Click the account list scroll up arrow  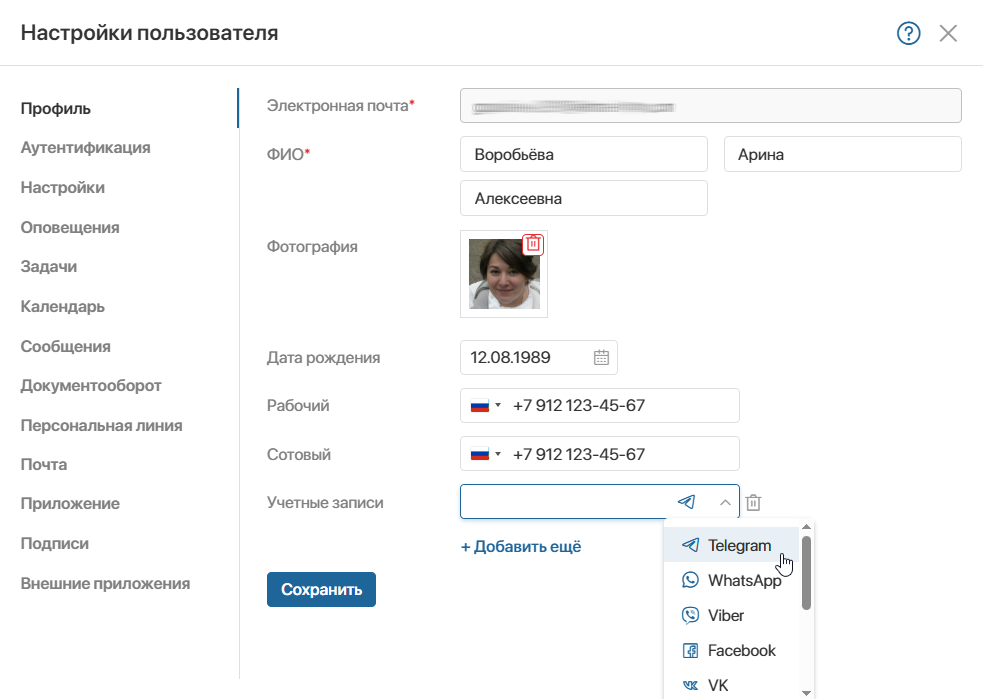click(x=806, y=527)
